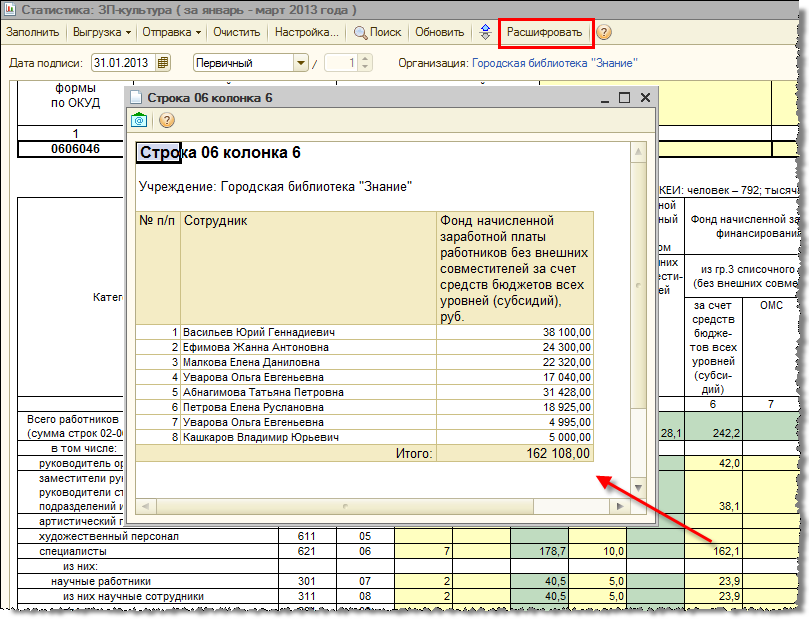This screenshot has width=809, height=619.
Task: Maximize the Строка 06 колонка 6 window
Action: click(x=625, y=98)
